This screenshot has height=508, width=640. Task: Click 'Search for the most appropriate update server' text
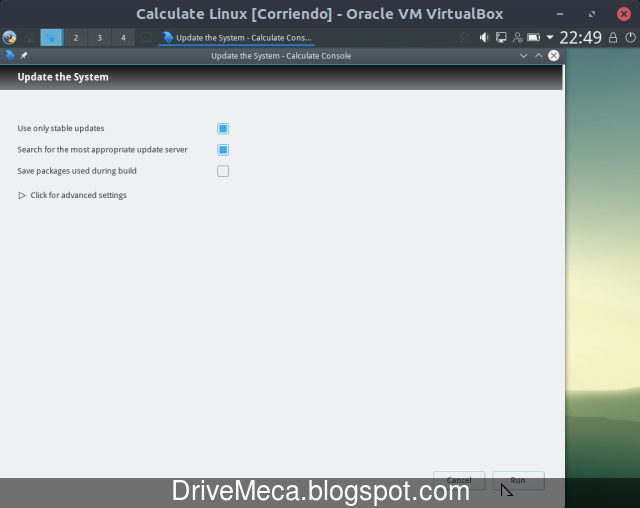(102, 150)
